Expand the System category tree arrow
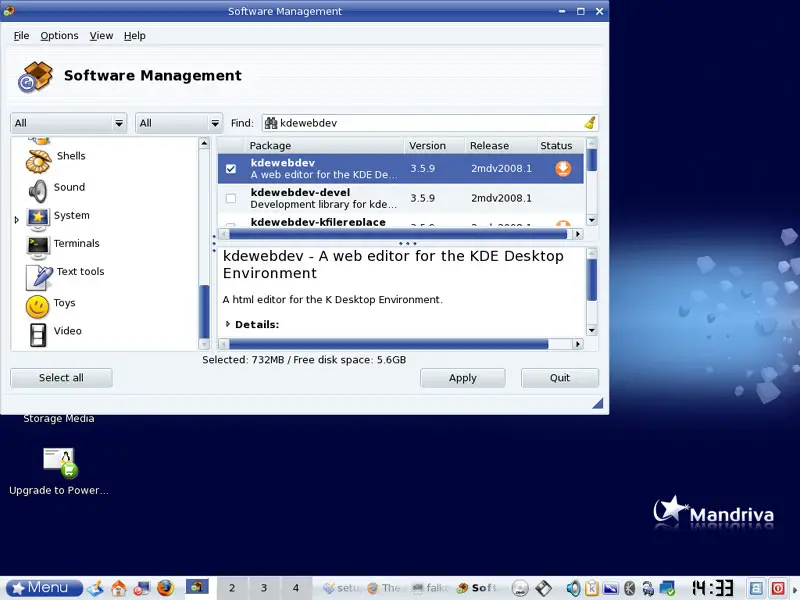This screenshot has width=800, height=600. click(x=16, y=220)
